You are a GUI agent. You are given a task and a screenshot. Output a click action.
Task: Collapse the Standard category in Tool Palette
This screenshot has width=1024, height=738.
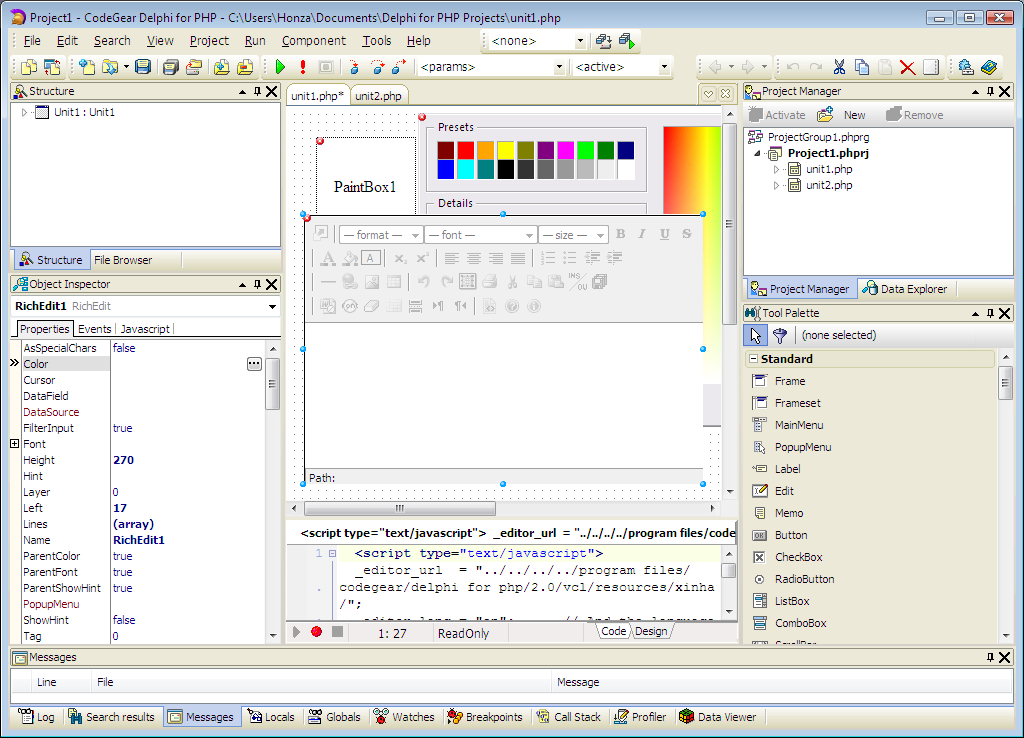752,359
